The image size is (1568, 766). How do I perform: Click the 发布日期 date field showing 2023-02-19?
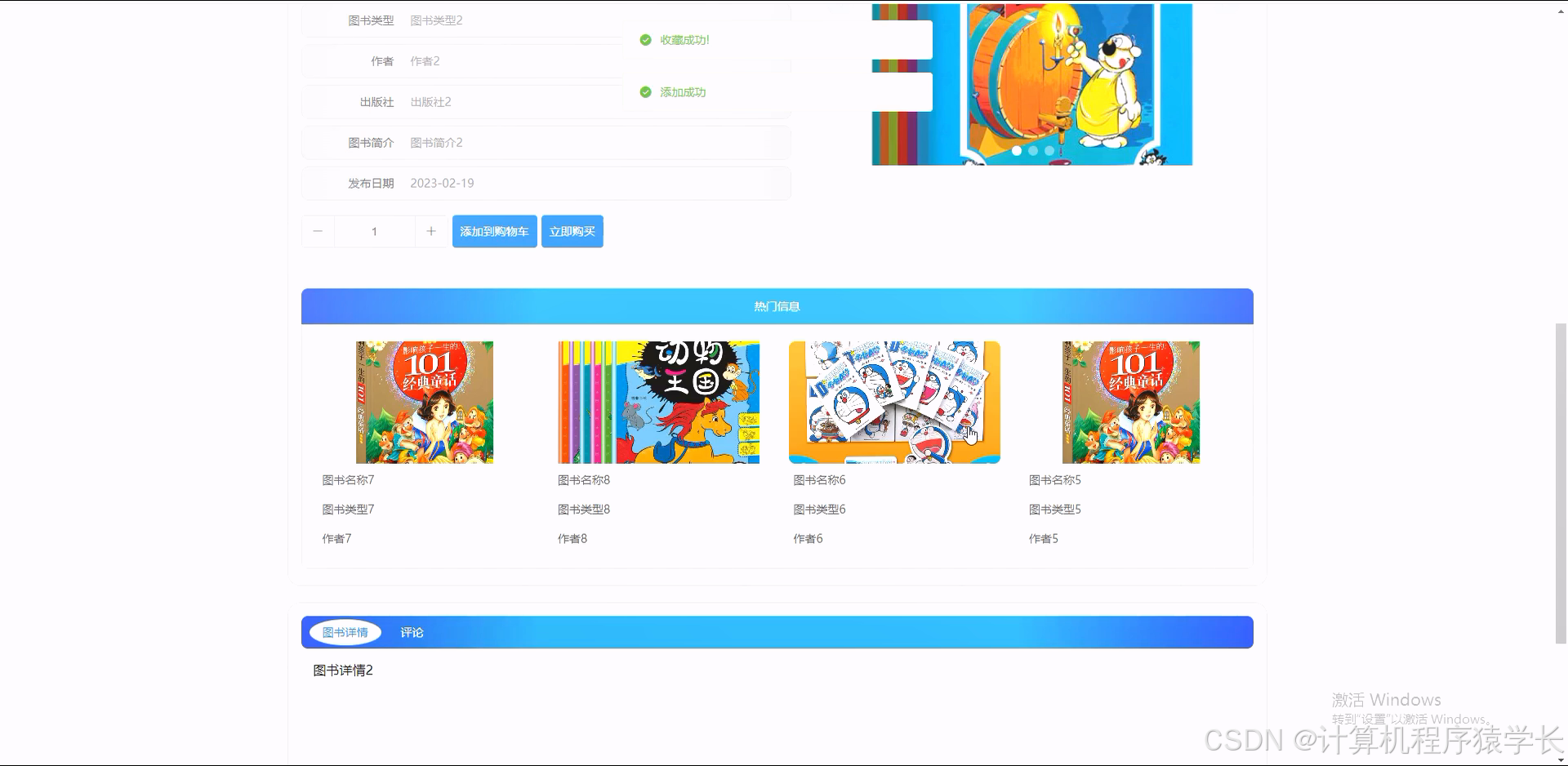[x=442, y=183]
